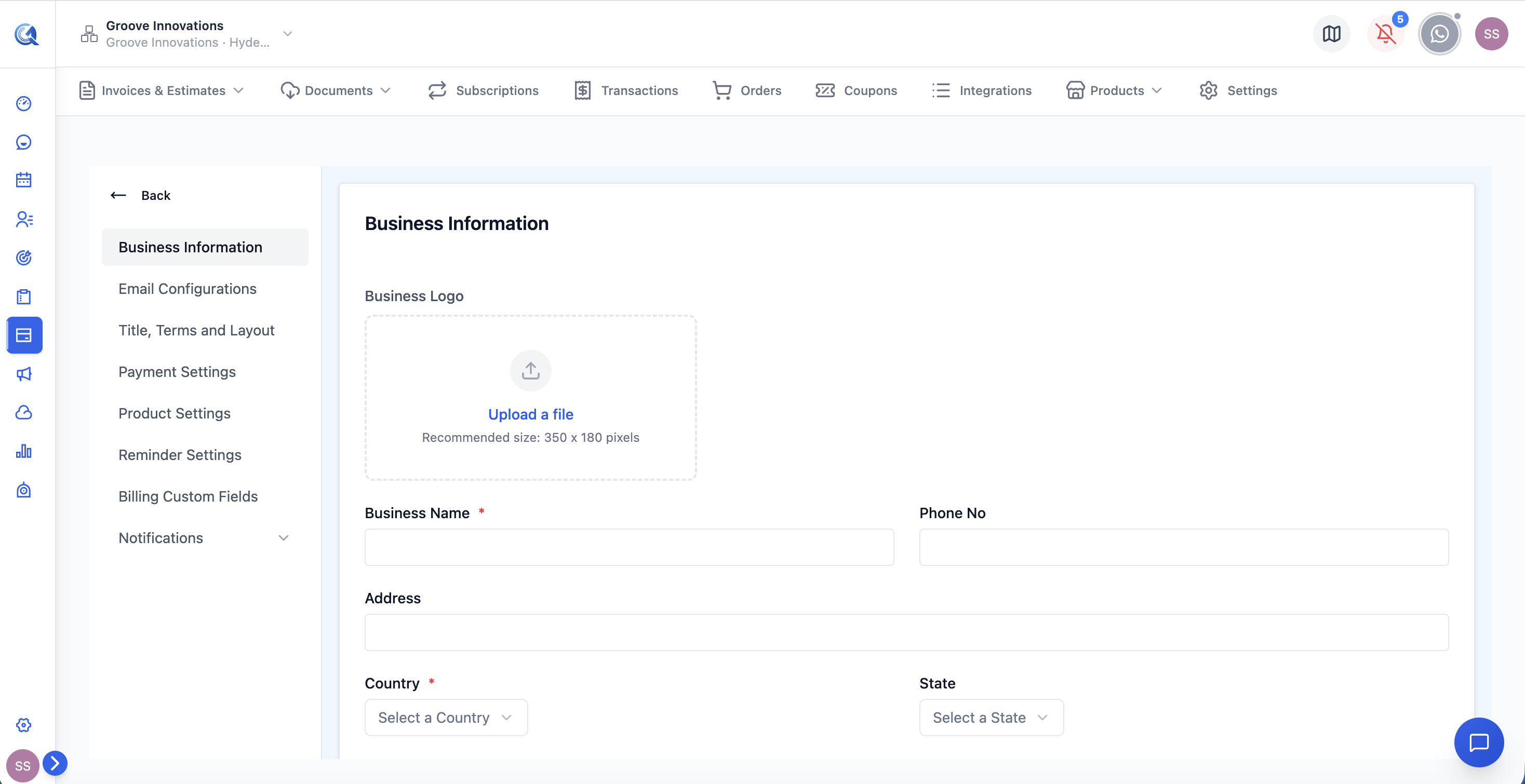
Task: Go to the Coupons tab
Action: (857, 90)
